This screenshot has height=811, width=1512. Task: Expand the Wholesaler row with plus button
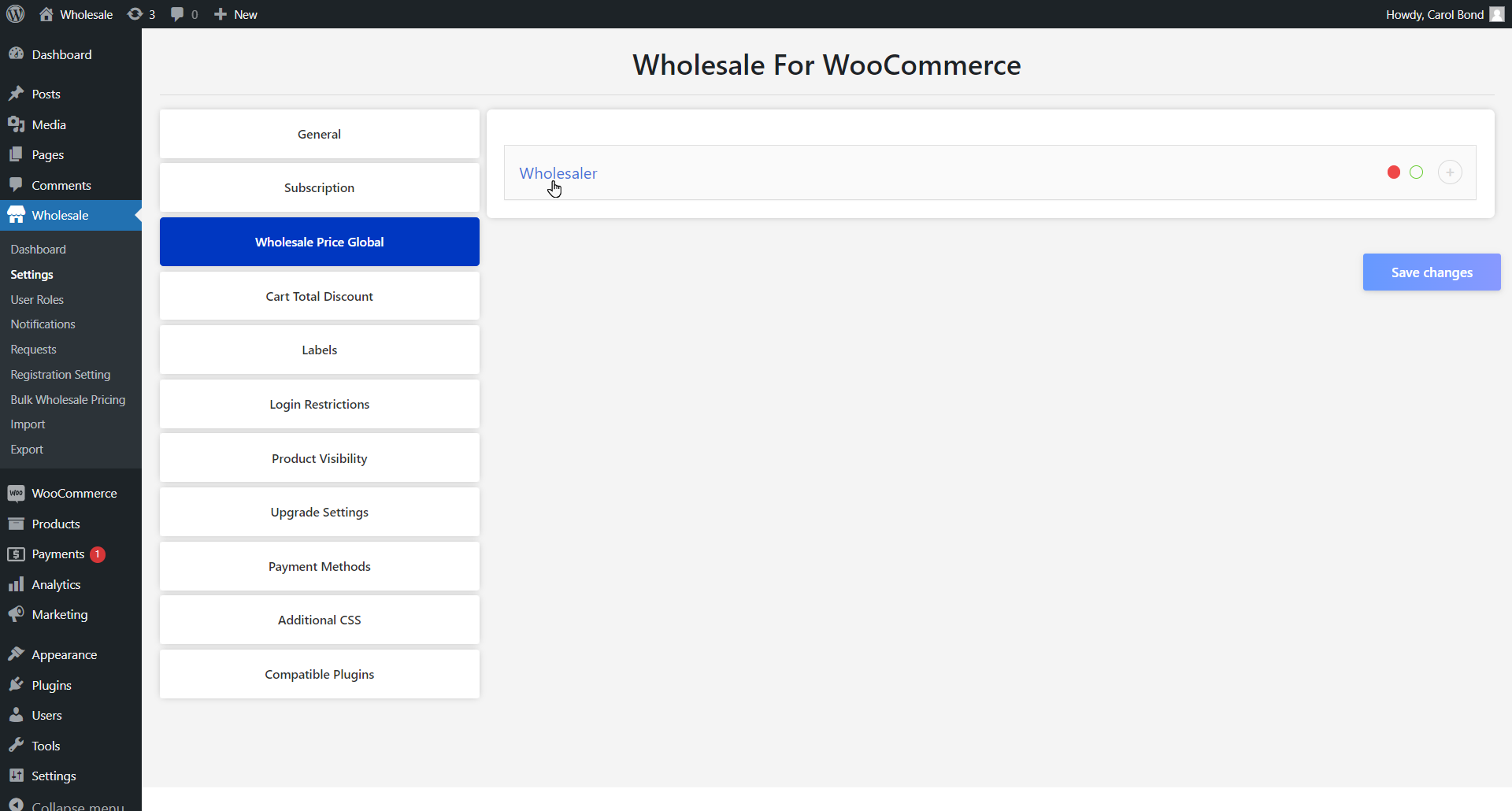pos(1450,172)
